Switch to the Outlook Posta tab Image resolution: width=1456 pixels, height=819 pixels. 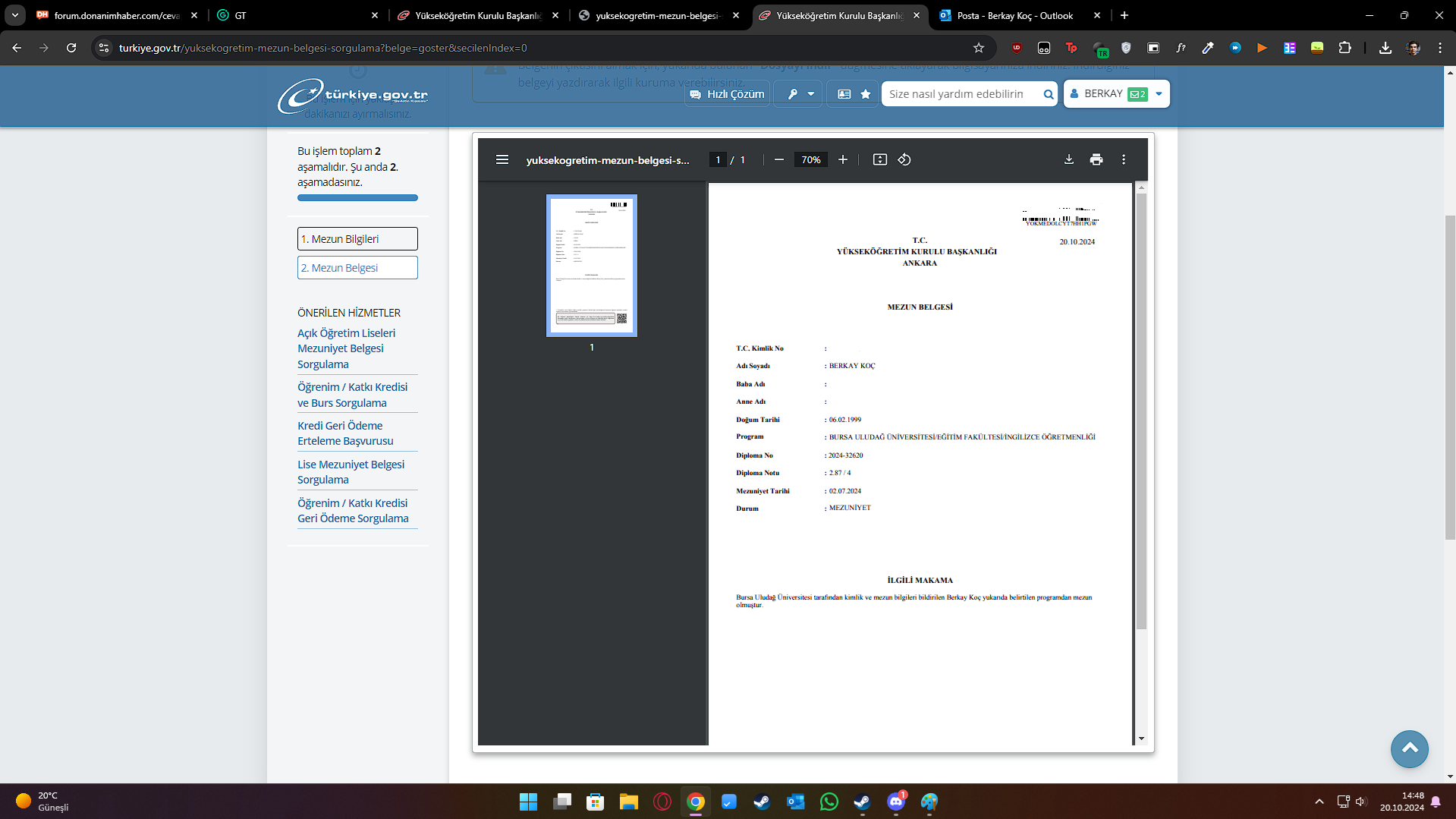pyautogui.click(x=1014, y=15)
